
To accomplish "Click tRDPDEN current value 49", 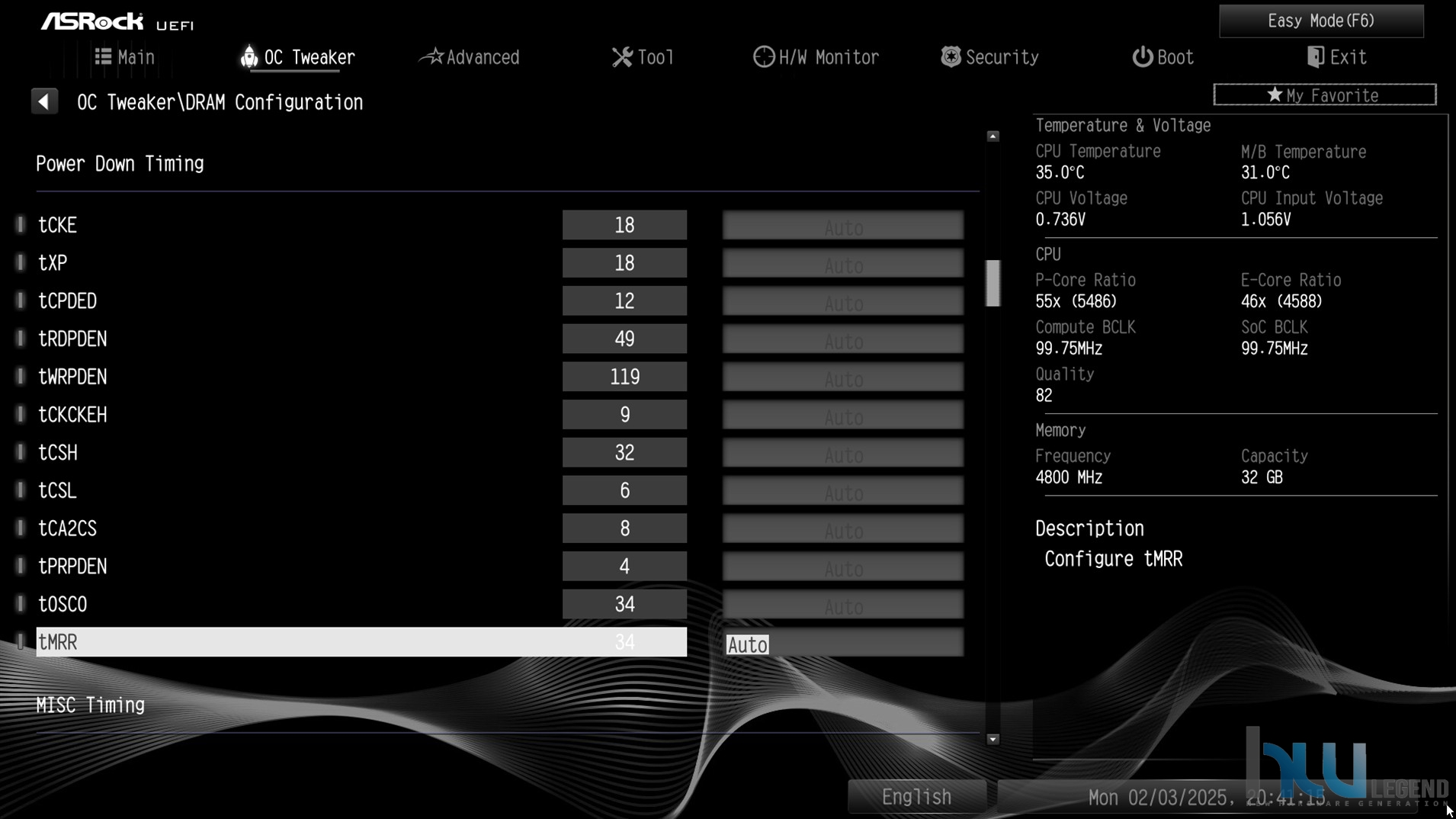I will coord(624,339).
